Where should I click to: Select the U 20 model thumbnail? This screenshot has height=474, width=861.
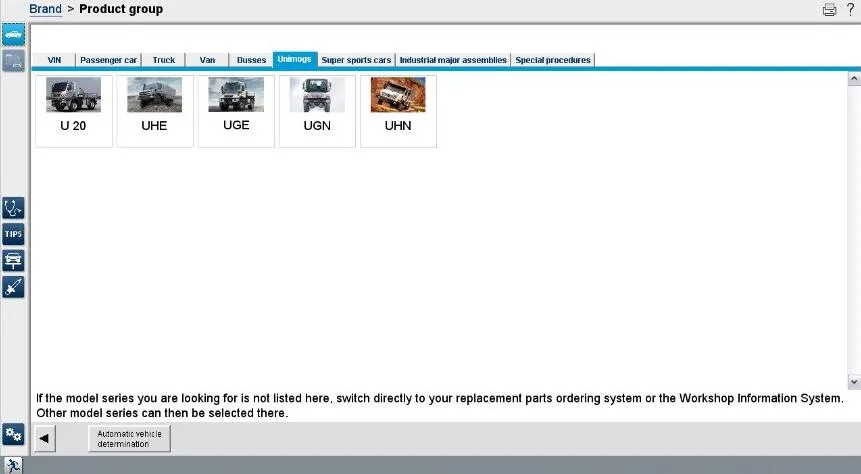[74, 111]
